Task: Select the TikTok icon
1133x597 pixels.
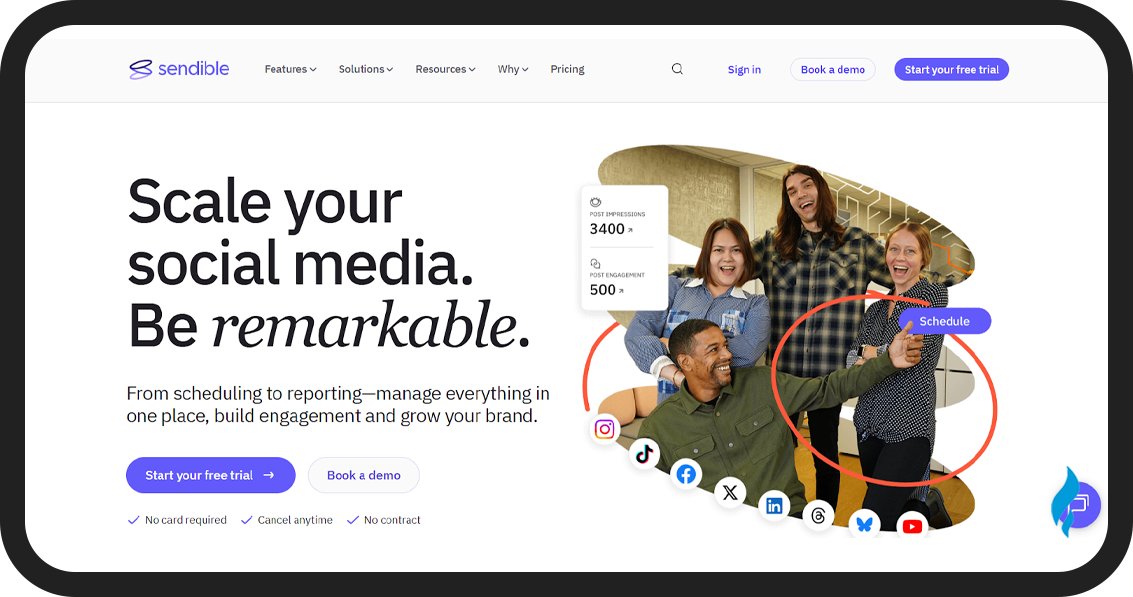Action: (644, 454)
